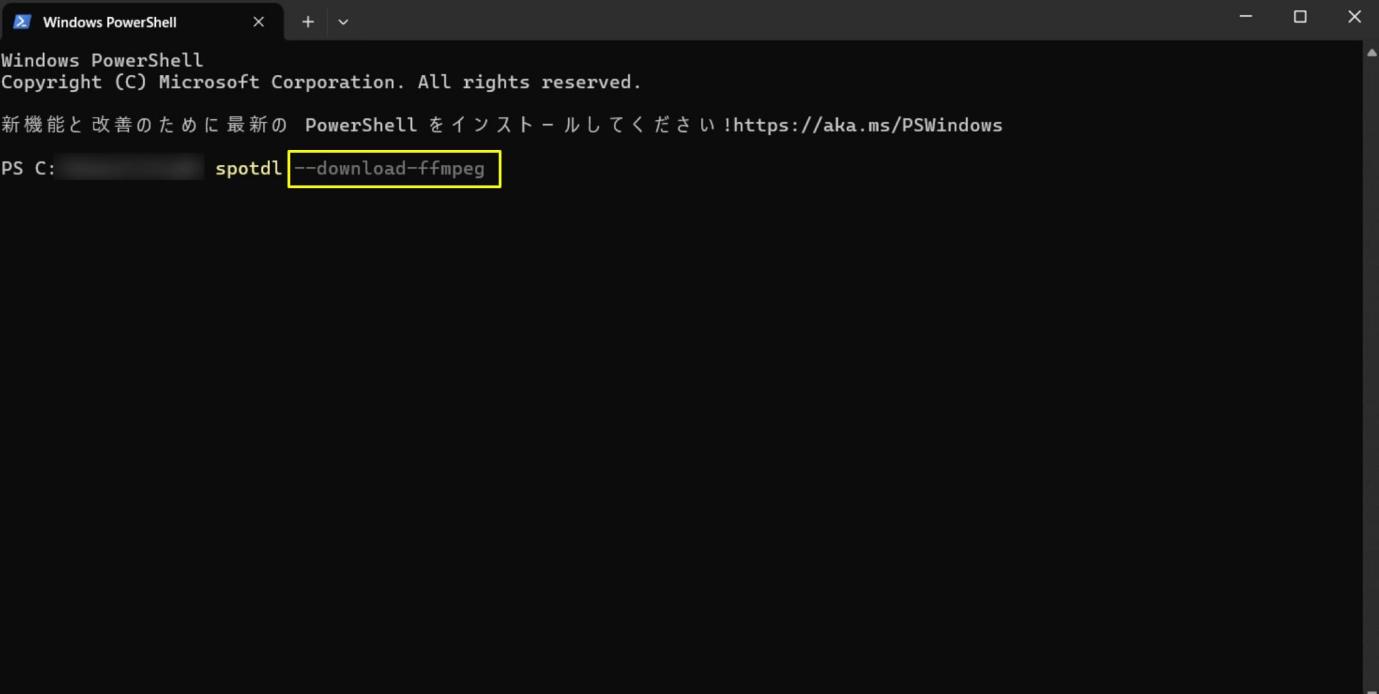
Task: Click the spotdl command text
Action: click(249, 168)
